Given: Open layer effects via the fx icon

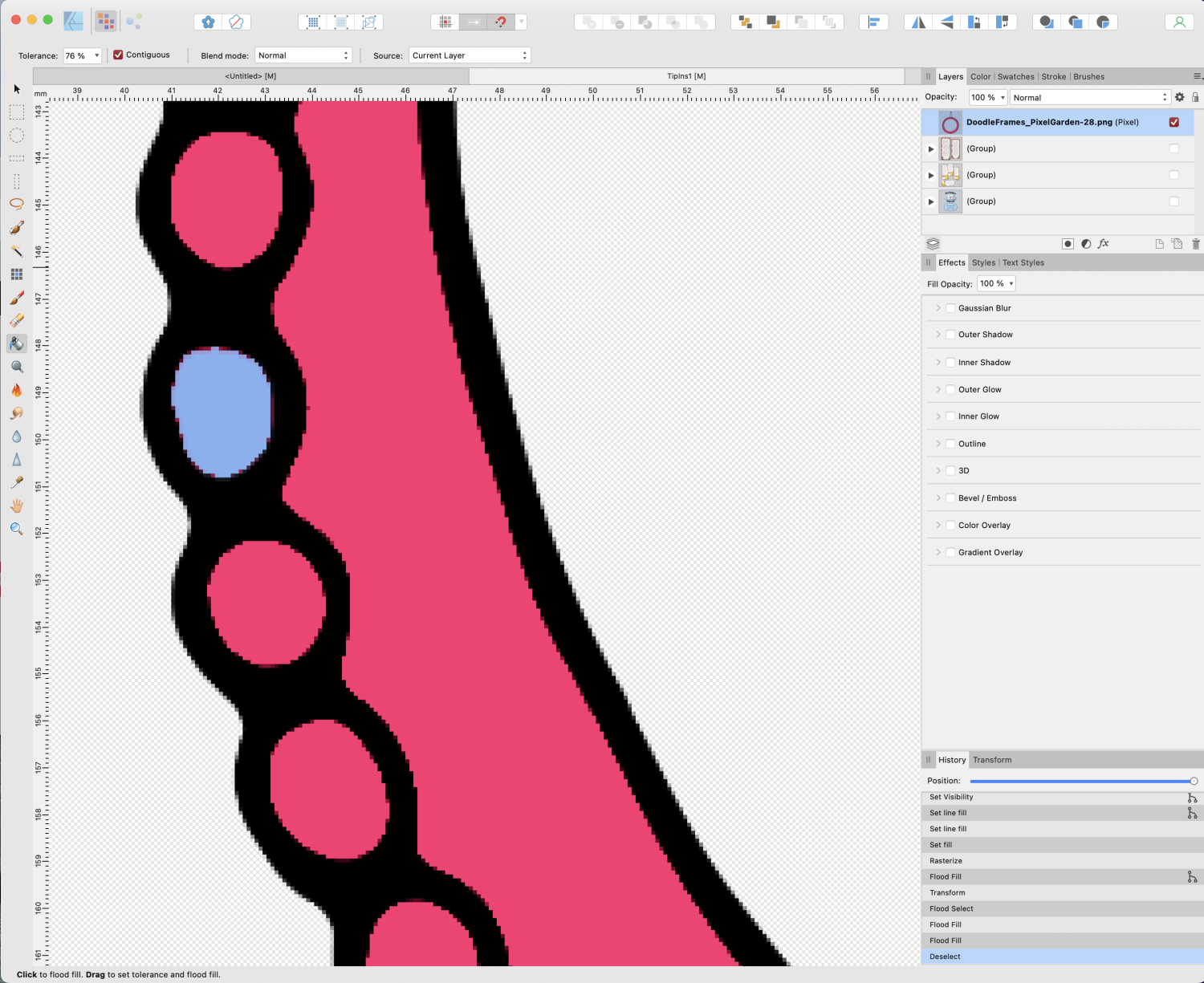Looking at the screenshot, I should click(1104, 243).
